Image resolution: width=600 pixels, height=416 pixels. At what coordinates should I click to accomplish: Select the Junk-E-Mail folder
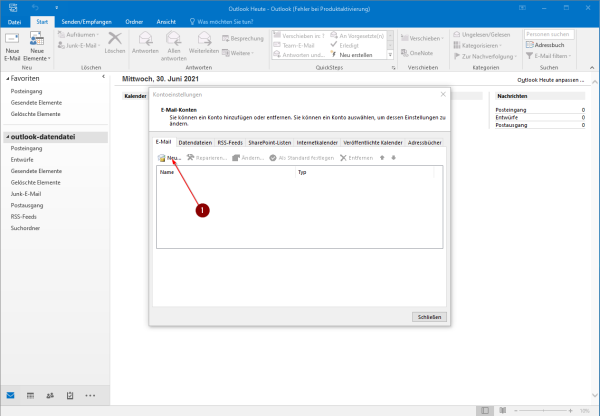[x=26, y=194]
